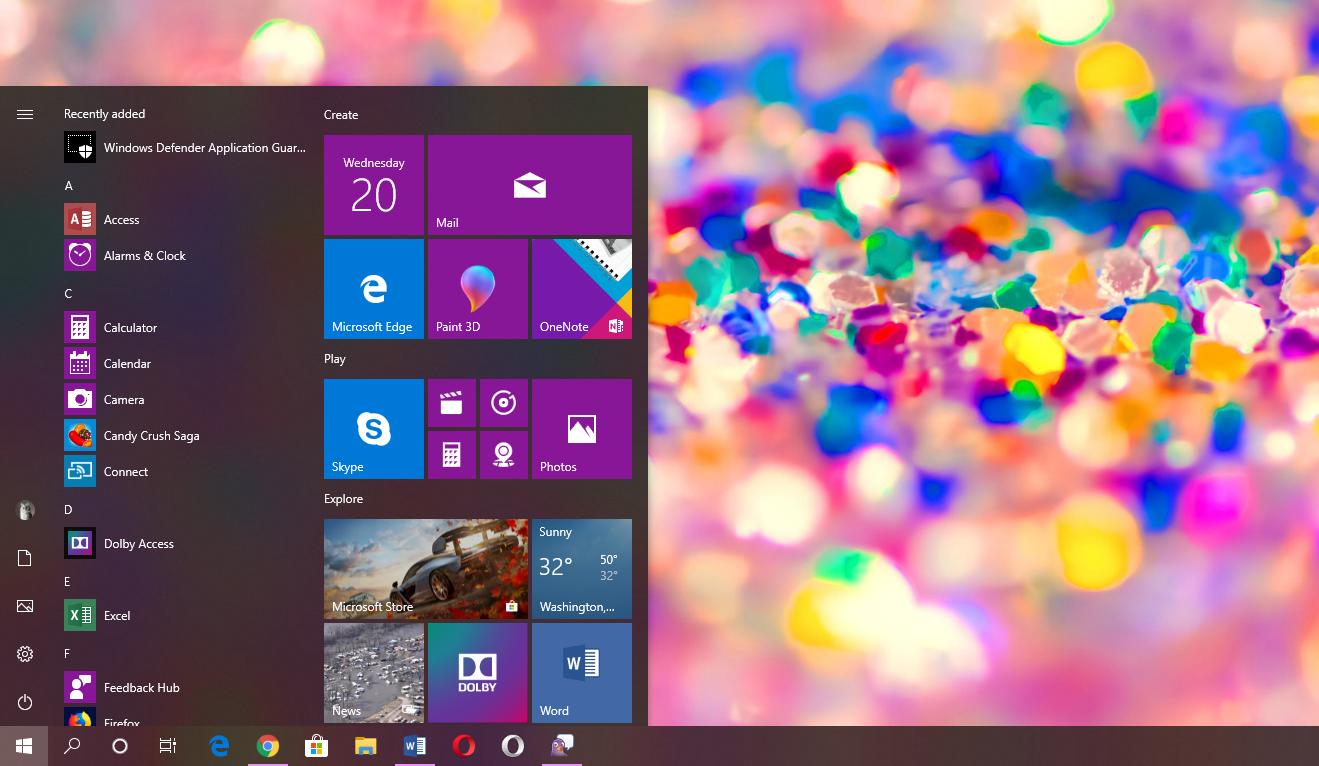Open Calendar in the app list

[185, 364]
